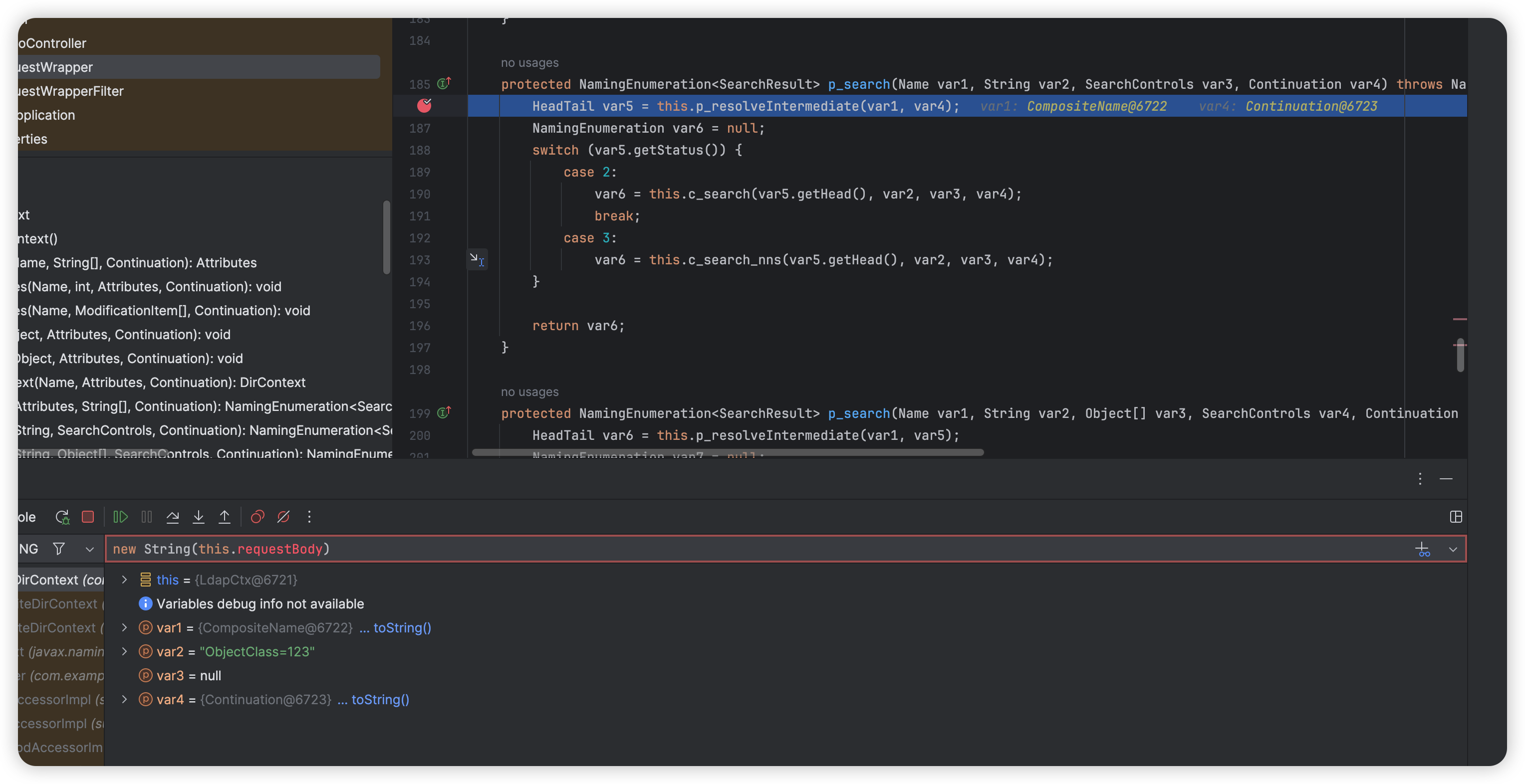Click toString() link for var1
The height and width of the screenshot is (784, 1525).
click(x=402, y=628)
